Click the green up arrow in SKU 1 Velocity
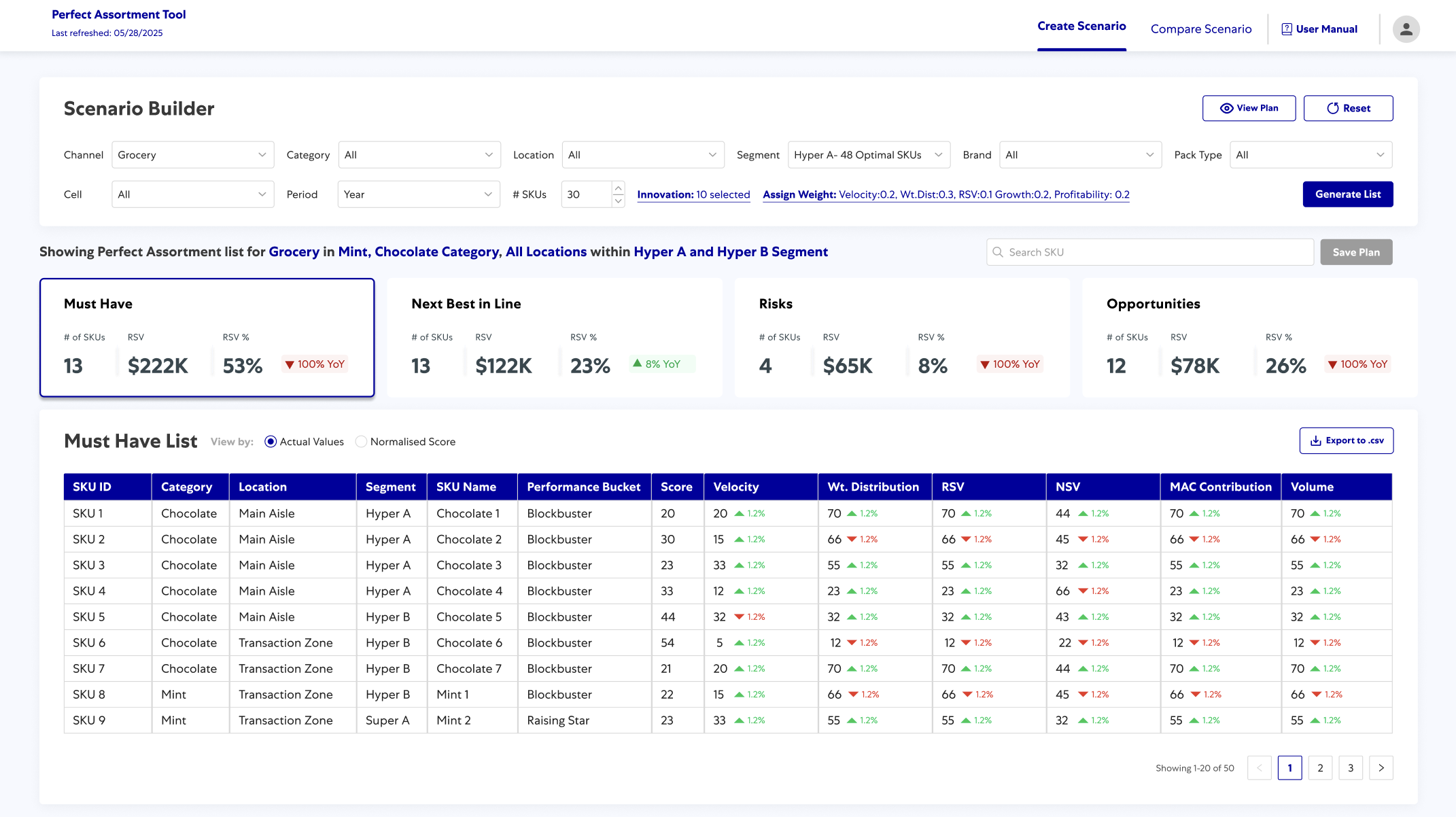Screen dimensions: 1456x817 (739, 513)
